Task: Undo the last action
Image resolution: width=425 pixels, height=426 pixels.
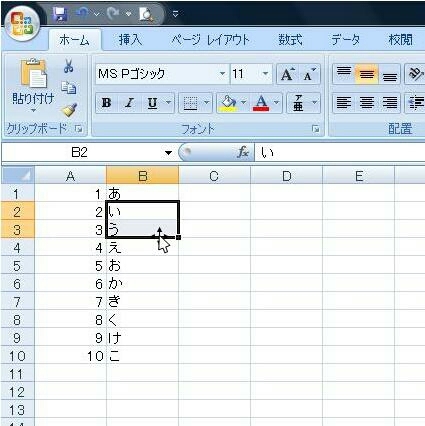Action: 82,14
